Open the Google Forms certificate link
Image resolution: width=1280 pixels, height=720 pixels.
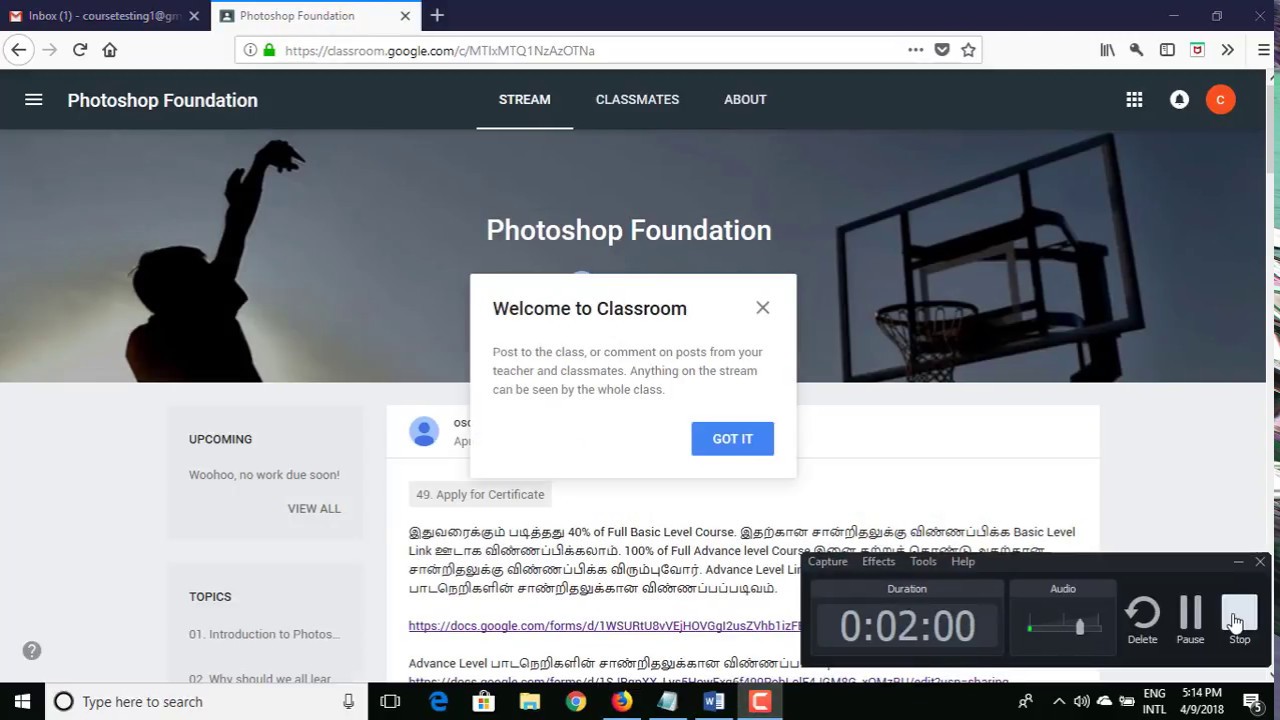(x=604, y=626)
